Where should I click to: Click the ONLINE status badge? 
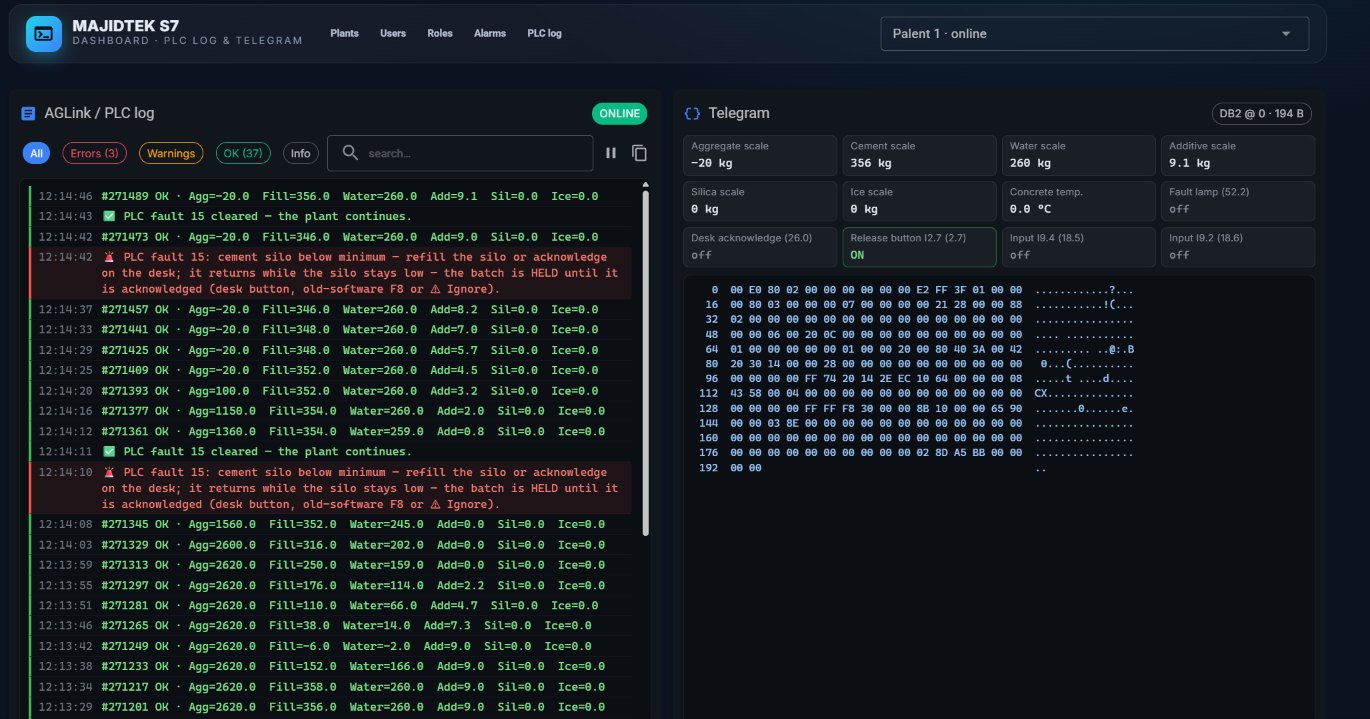coord(620,113)
